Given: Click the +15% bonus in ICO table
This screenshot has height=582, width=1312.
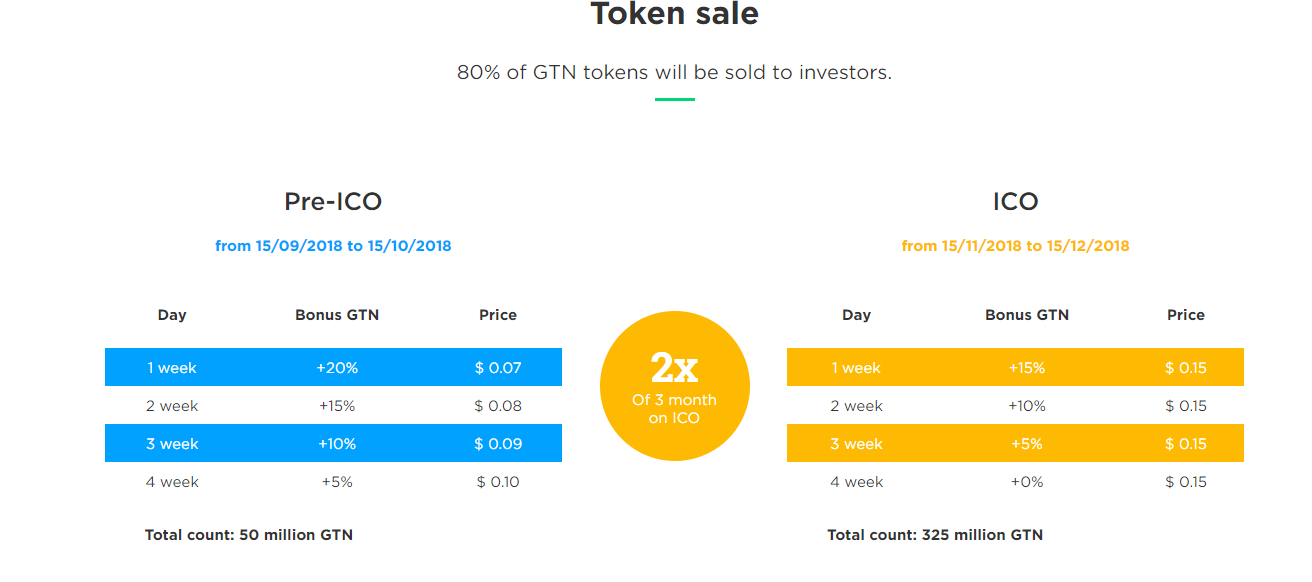Looking at the screenshot, I should tap(1027, 368).
